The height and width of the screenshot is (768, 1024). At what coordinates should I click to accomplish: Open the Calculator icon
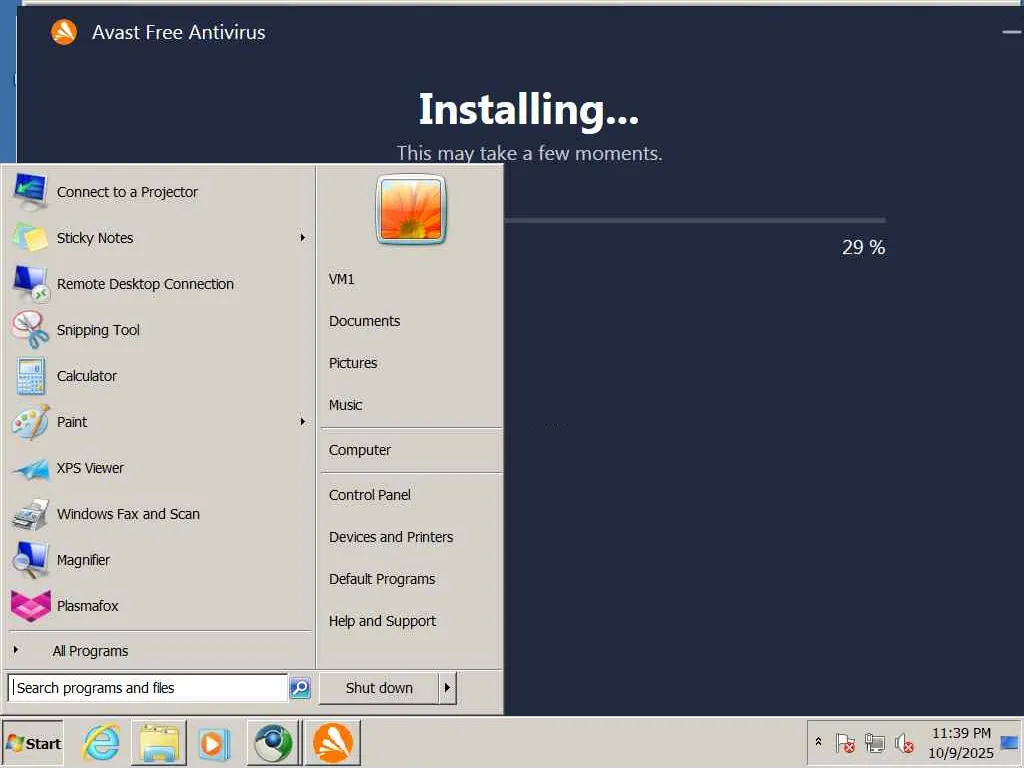click(x=31, y=376)
